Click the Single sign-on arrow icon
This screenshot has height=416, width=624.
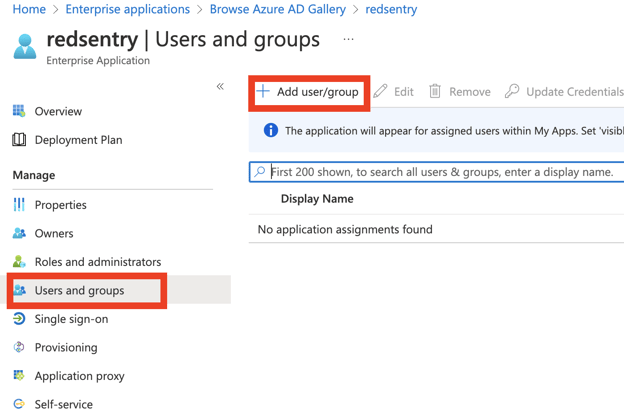pos(19,319)
